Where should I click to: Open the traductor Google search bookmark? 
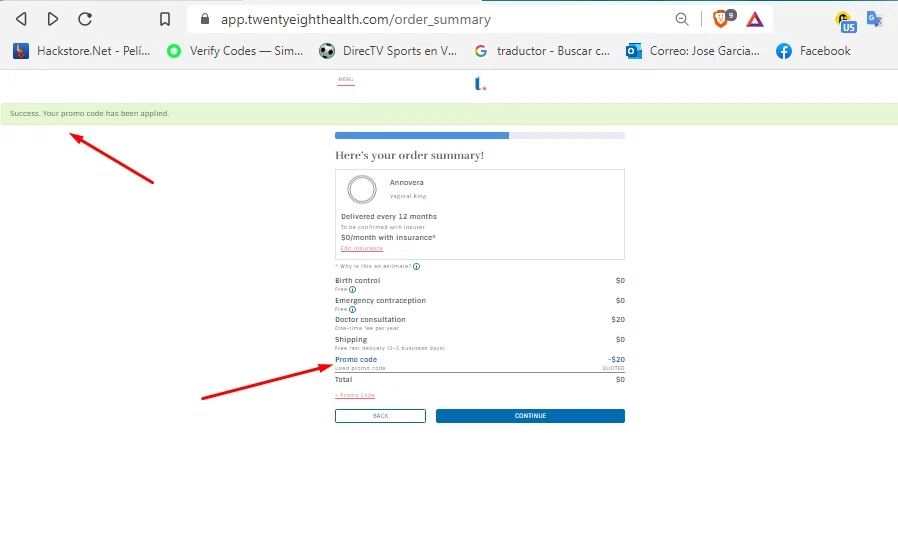point(542,51)
